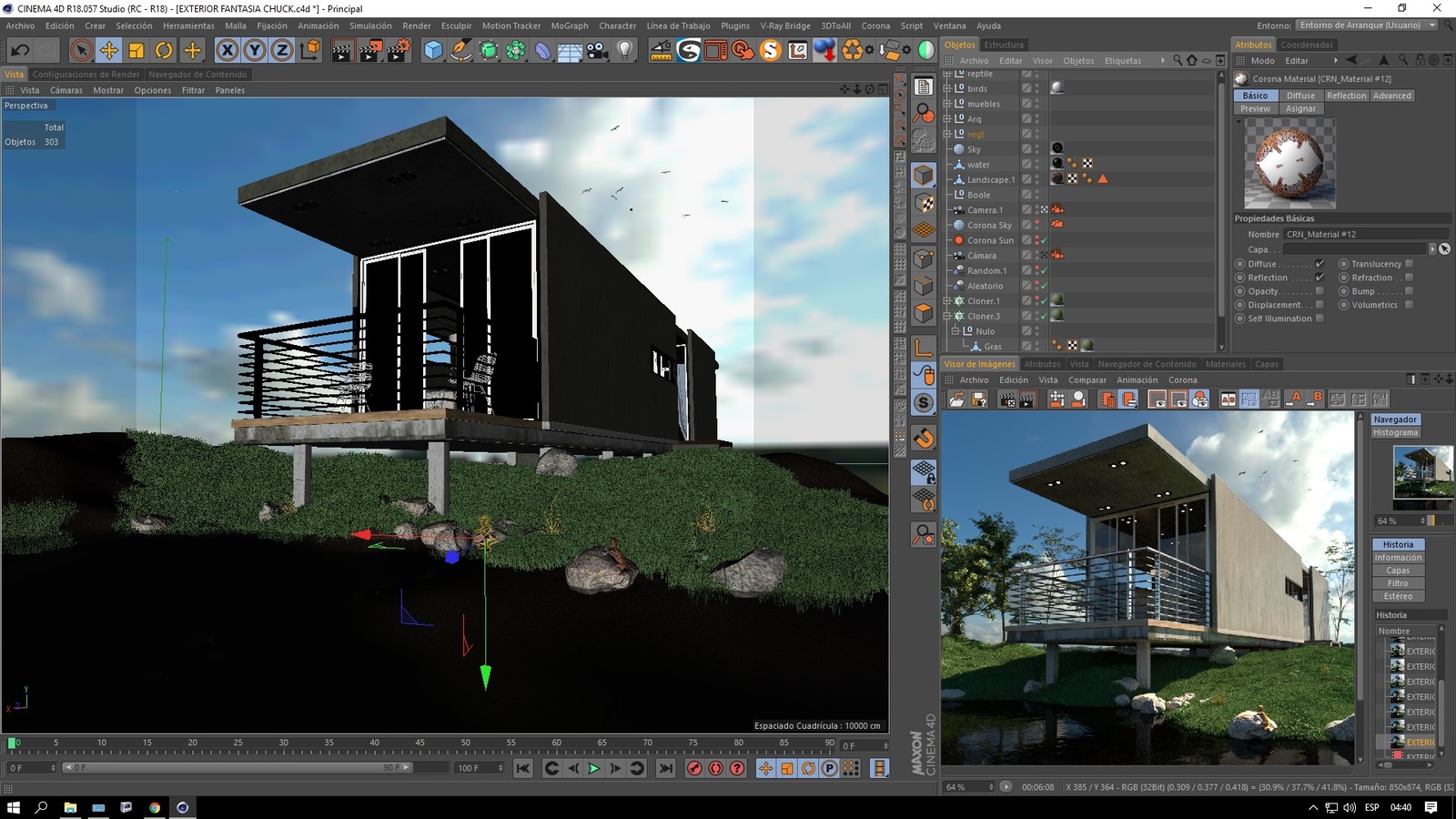1456x819 pixels.
Task: Click the camera icon next to Camera.1
Action: [1057, 209]
